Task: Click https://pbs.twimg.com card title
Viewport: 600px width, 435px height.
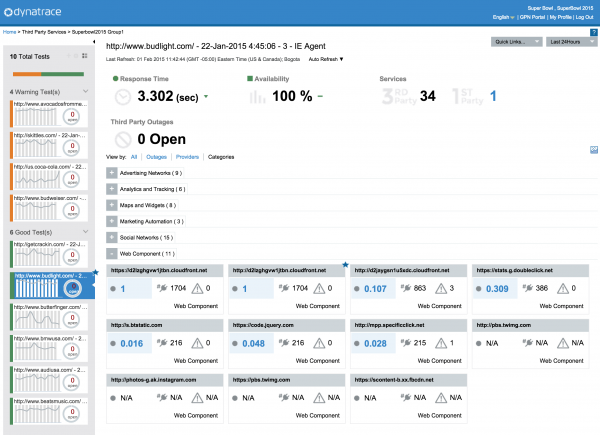Action: (261, 380)
